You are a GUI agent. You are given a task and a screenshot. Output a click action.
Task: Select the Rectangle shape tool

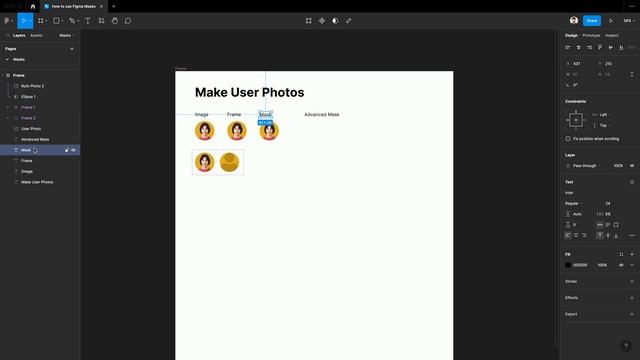56,21
